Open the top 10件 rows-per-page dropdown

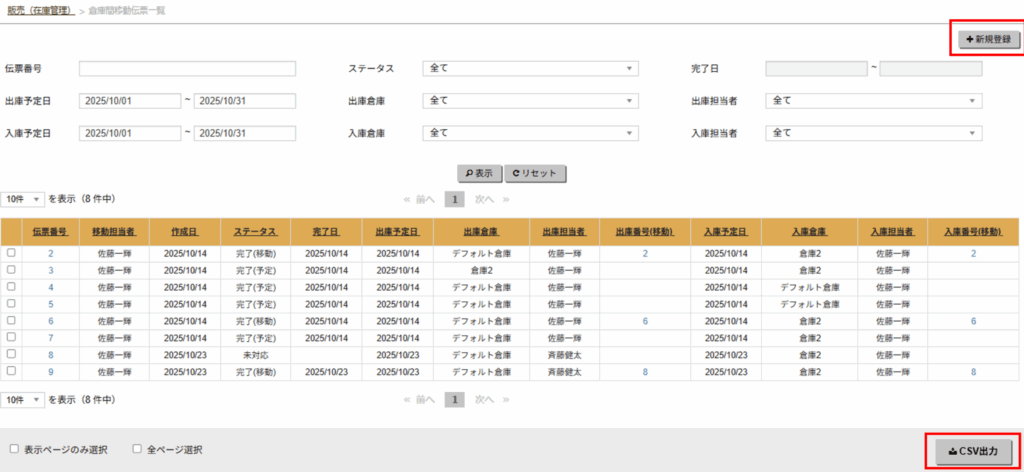pyautogui.click(x=23, y=199)
